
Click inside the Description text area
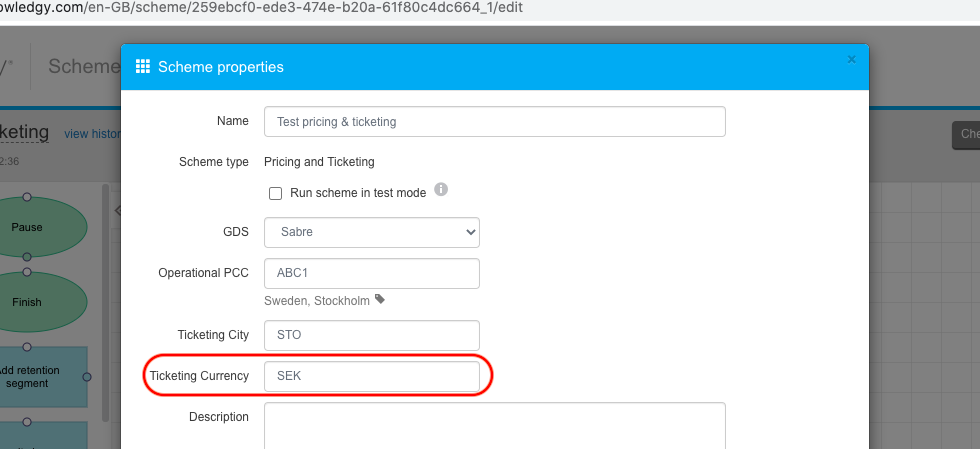coord(494,425)
